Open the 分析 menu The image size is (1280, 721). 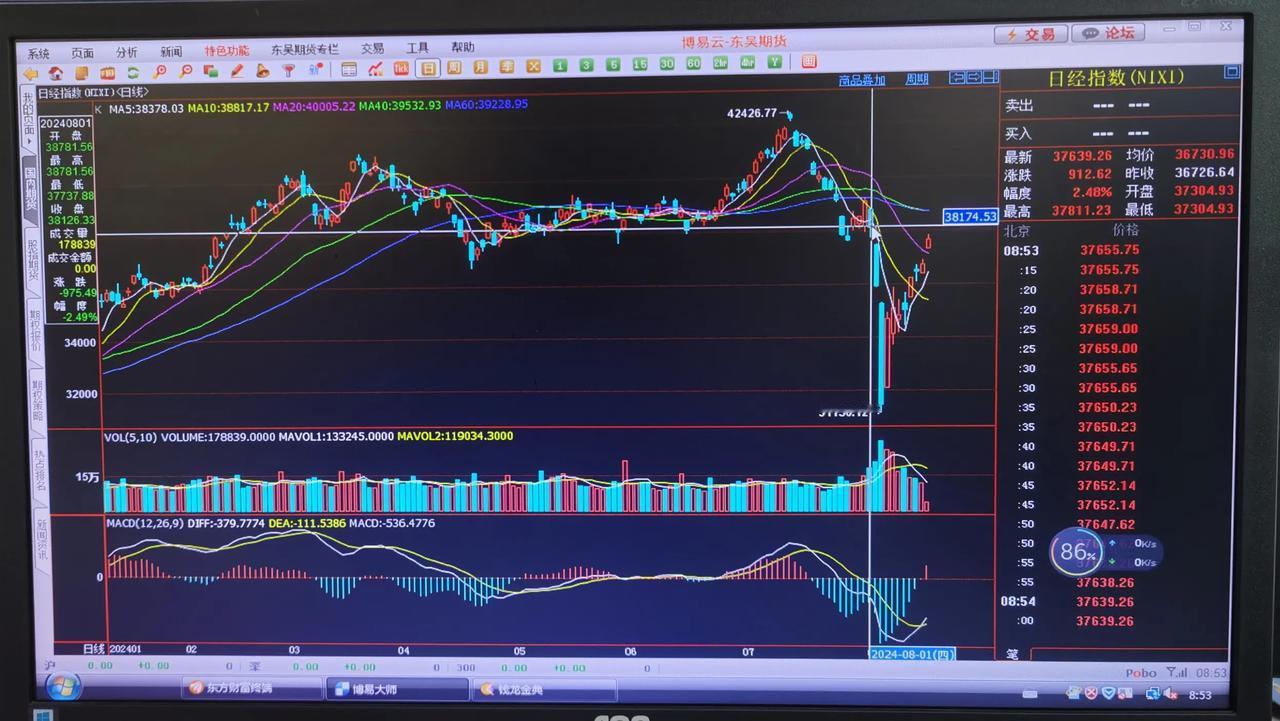127,52
